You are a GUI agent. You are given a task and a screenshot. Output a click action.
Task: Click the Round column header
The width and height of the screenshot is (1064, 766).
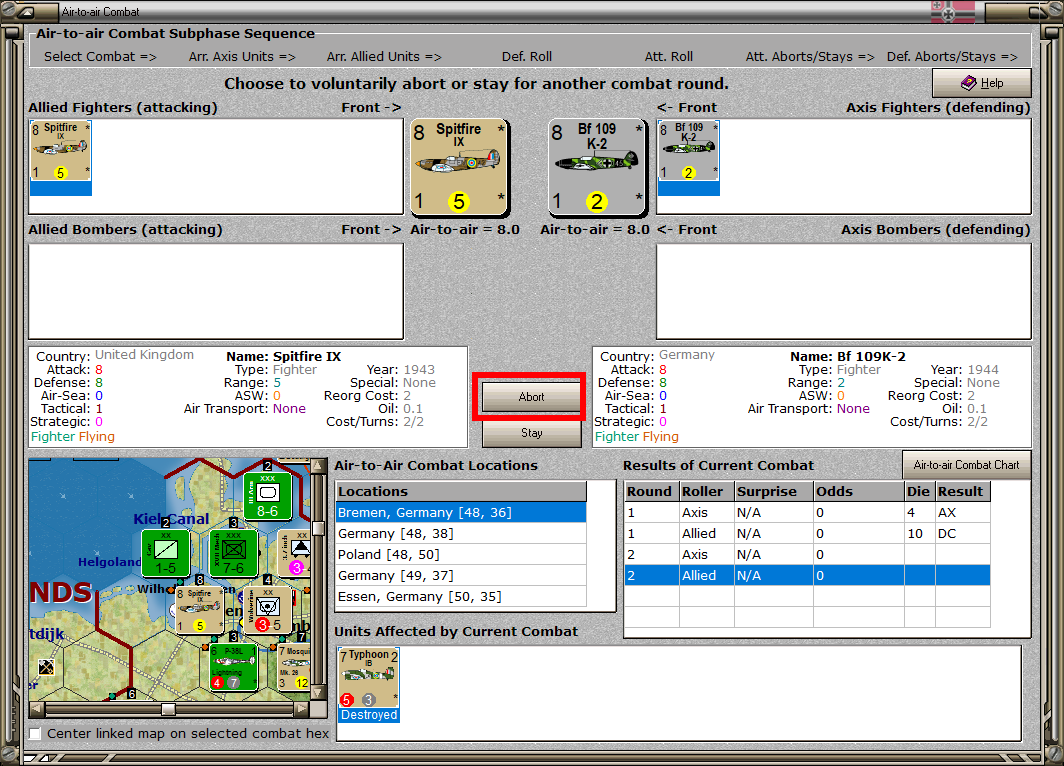pyautogui.click(x=652, y=491)
